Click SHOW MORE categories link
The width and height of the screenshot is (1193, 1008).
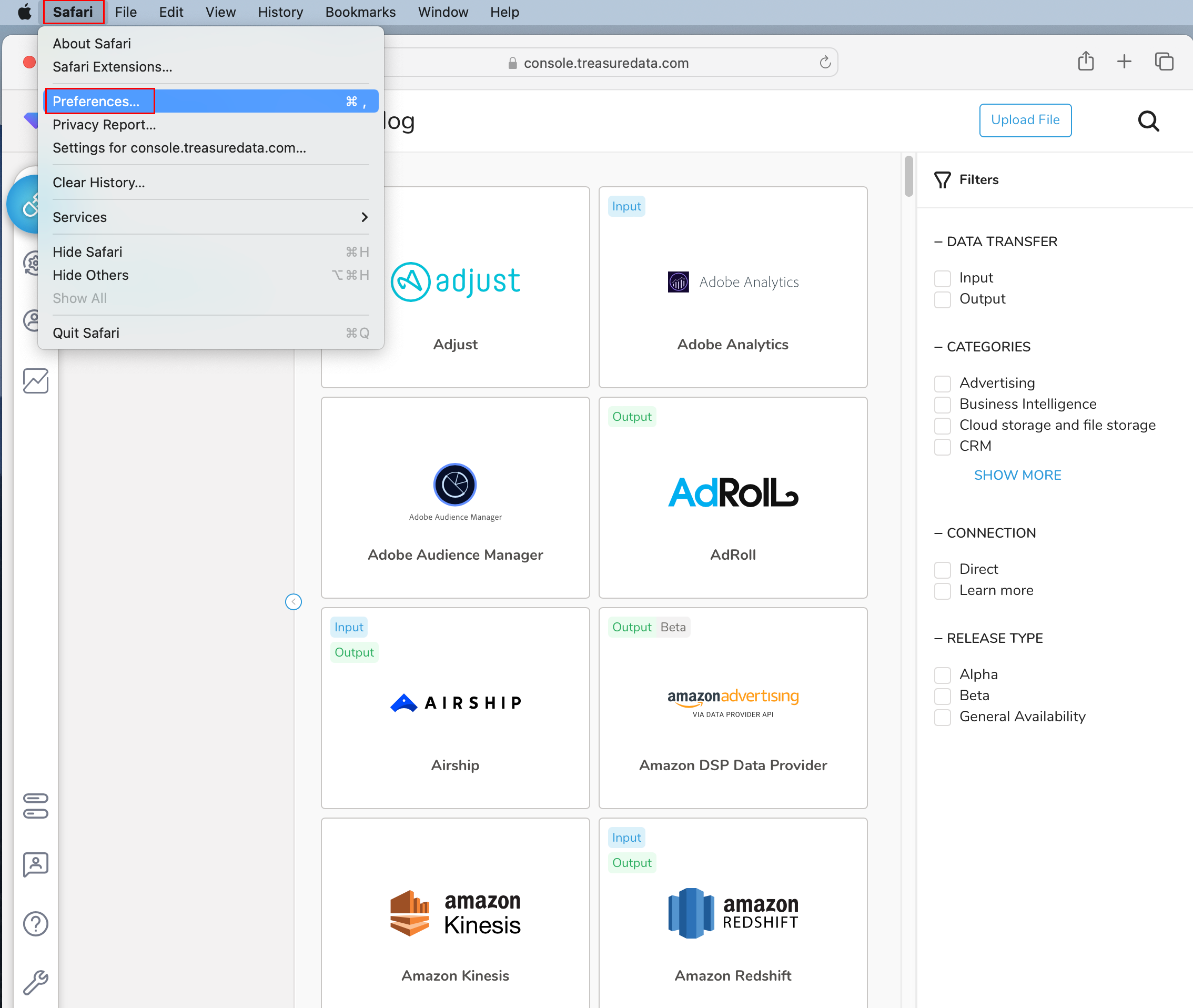[x=1017, y=475]
